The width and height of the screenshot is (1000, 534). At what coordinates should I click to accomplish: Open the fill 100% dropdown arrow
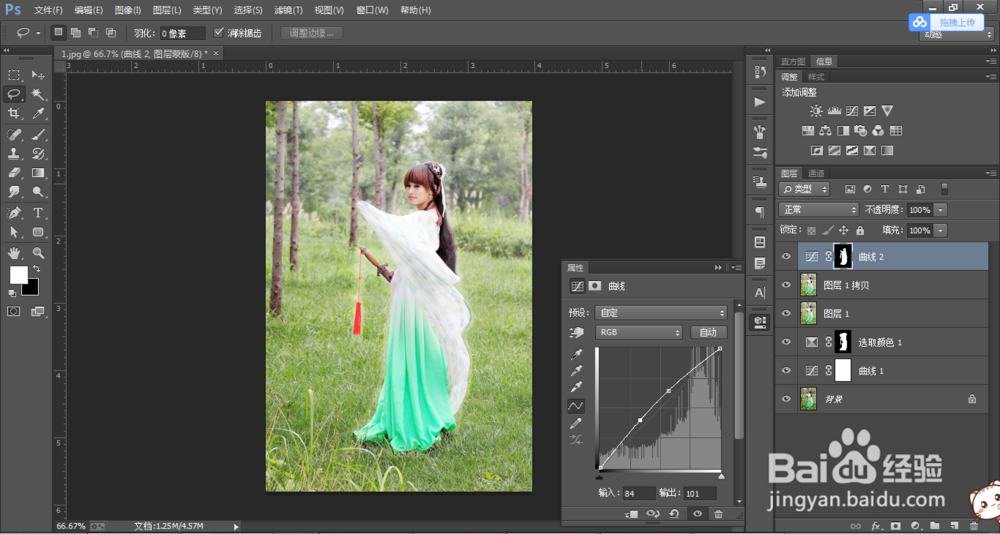coord(941,230)
